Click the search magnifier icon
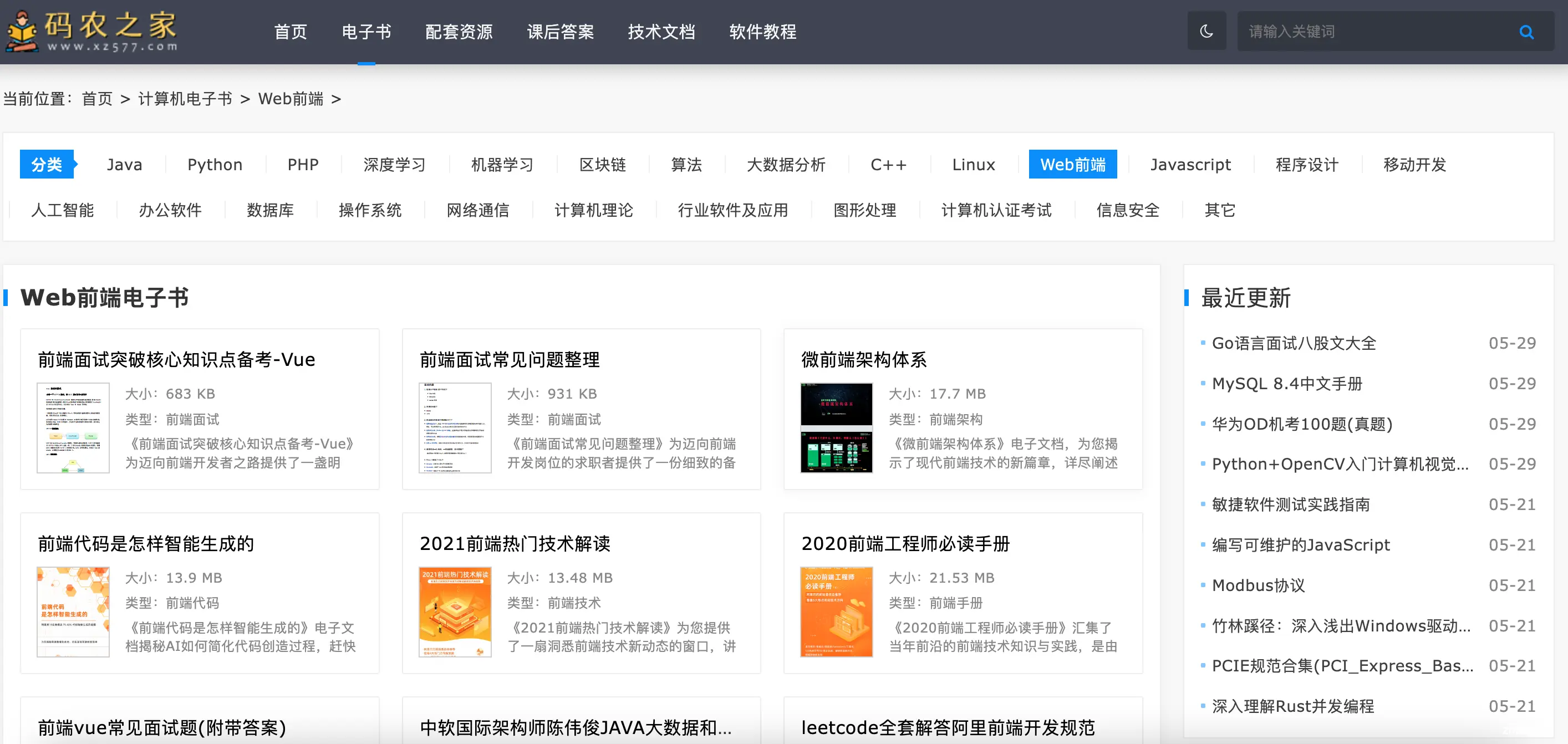The height and width of the screenshot is (744, 1568). (x=1526, y=32)
